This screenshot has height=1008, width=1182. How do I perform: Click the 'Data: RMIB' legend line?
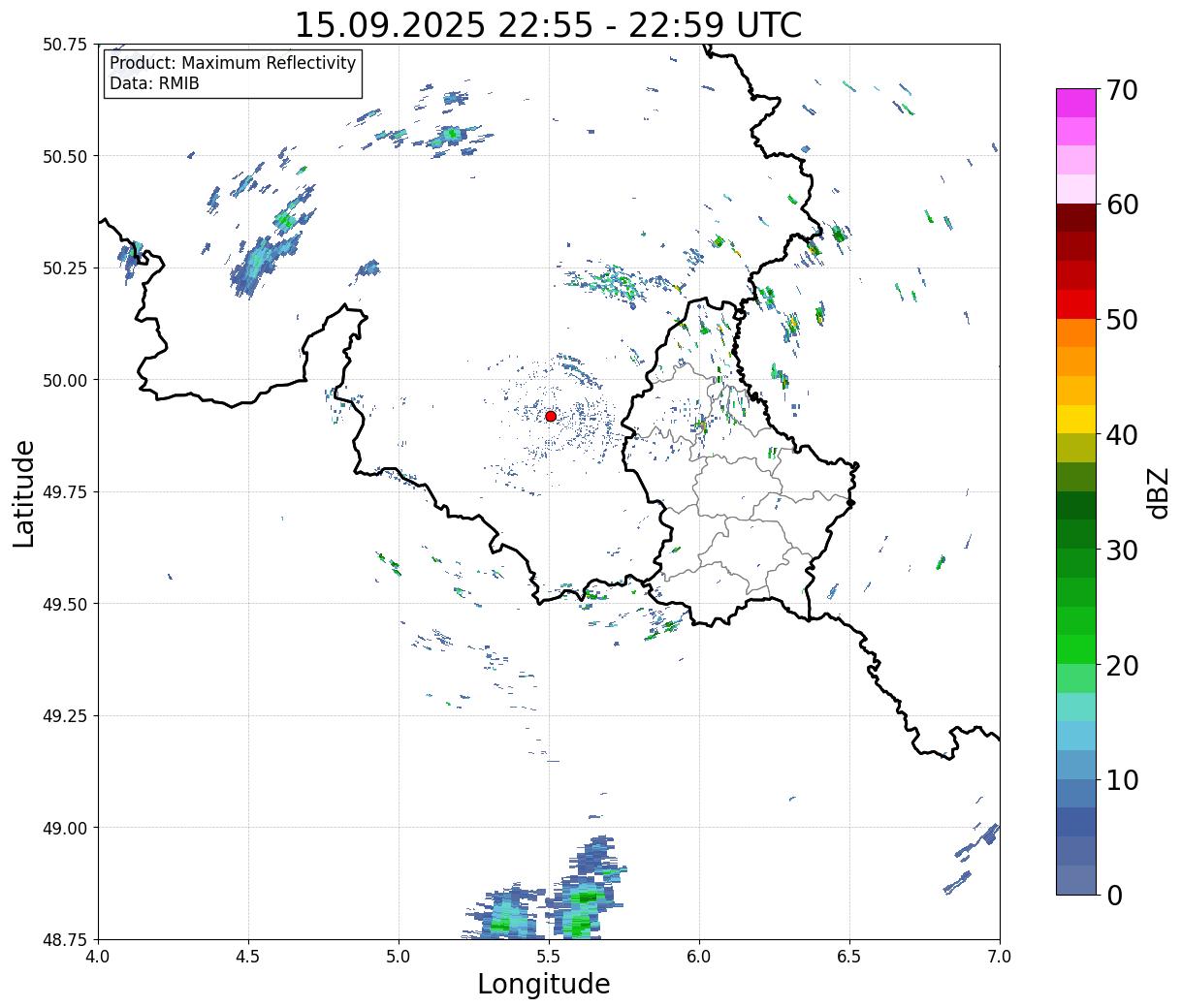154,83
